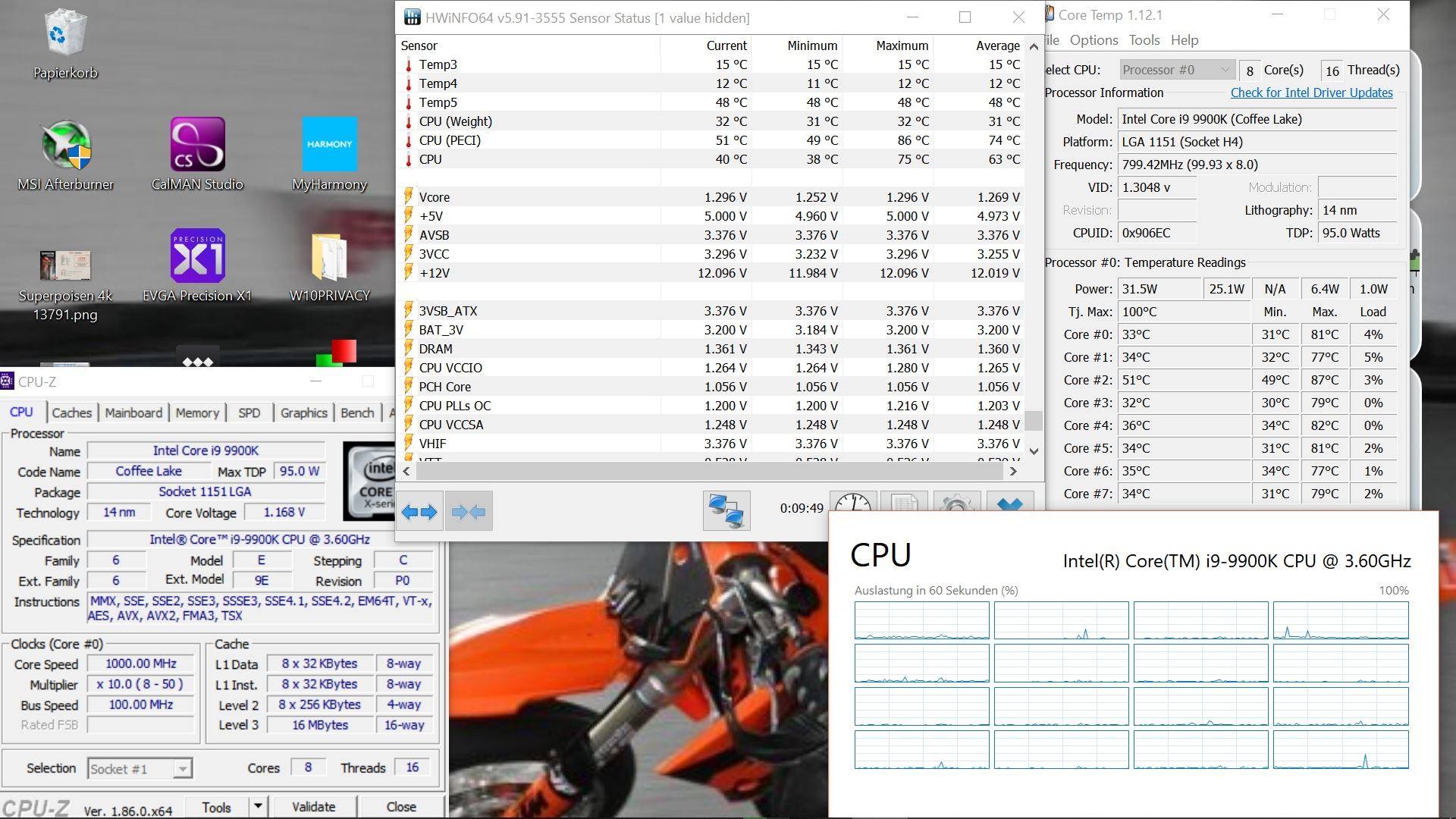Click the Intel Core logo in CPU-Z
Image resolution: width=1456 pixels, height=819 pixels.
tap(369, 481)
